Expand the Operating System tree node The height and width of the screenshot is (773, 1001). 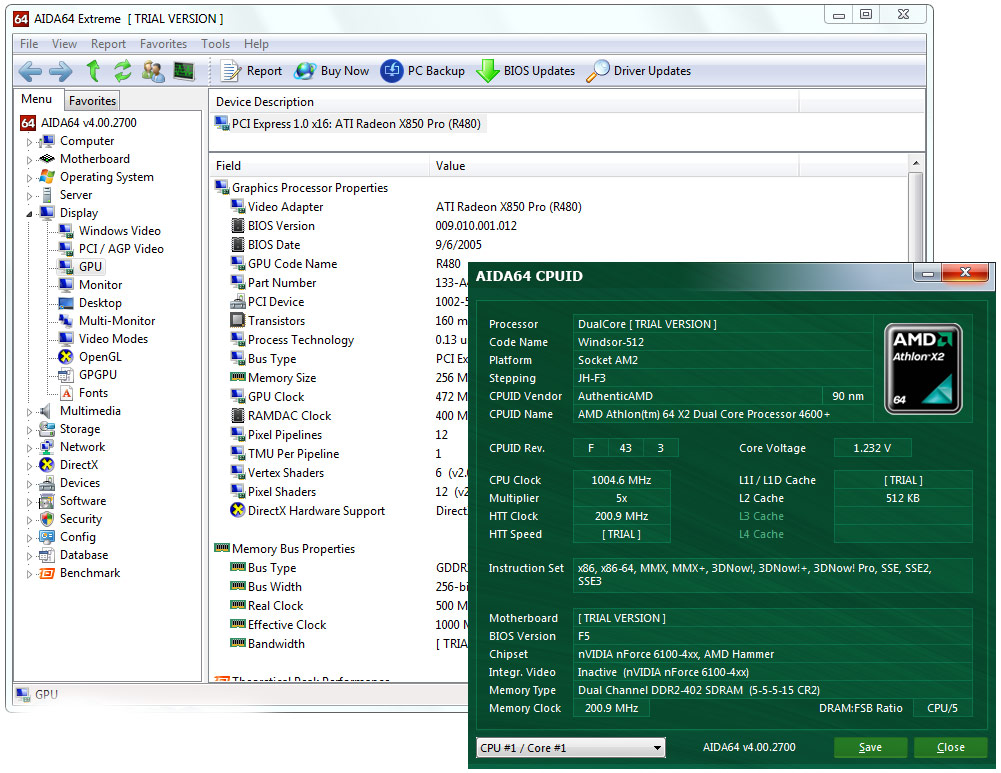(x=29, y=177)
